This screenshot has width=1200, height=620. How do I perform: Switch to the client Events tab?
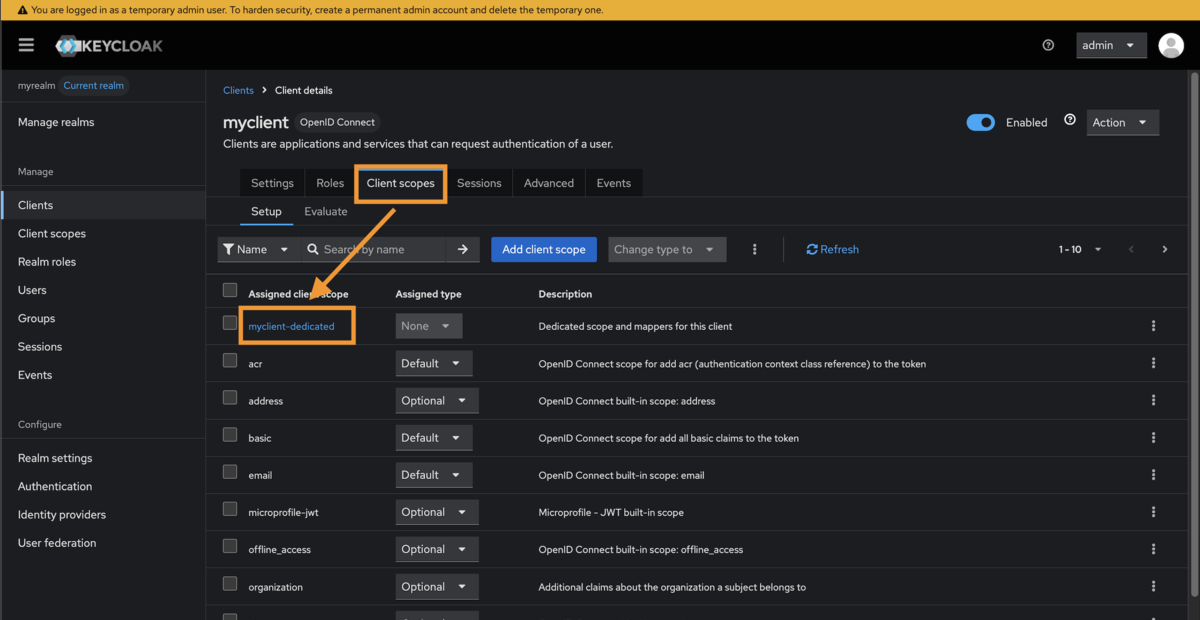click(x=614, y=183)
